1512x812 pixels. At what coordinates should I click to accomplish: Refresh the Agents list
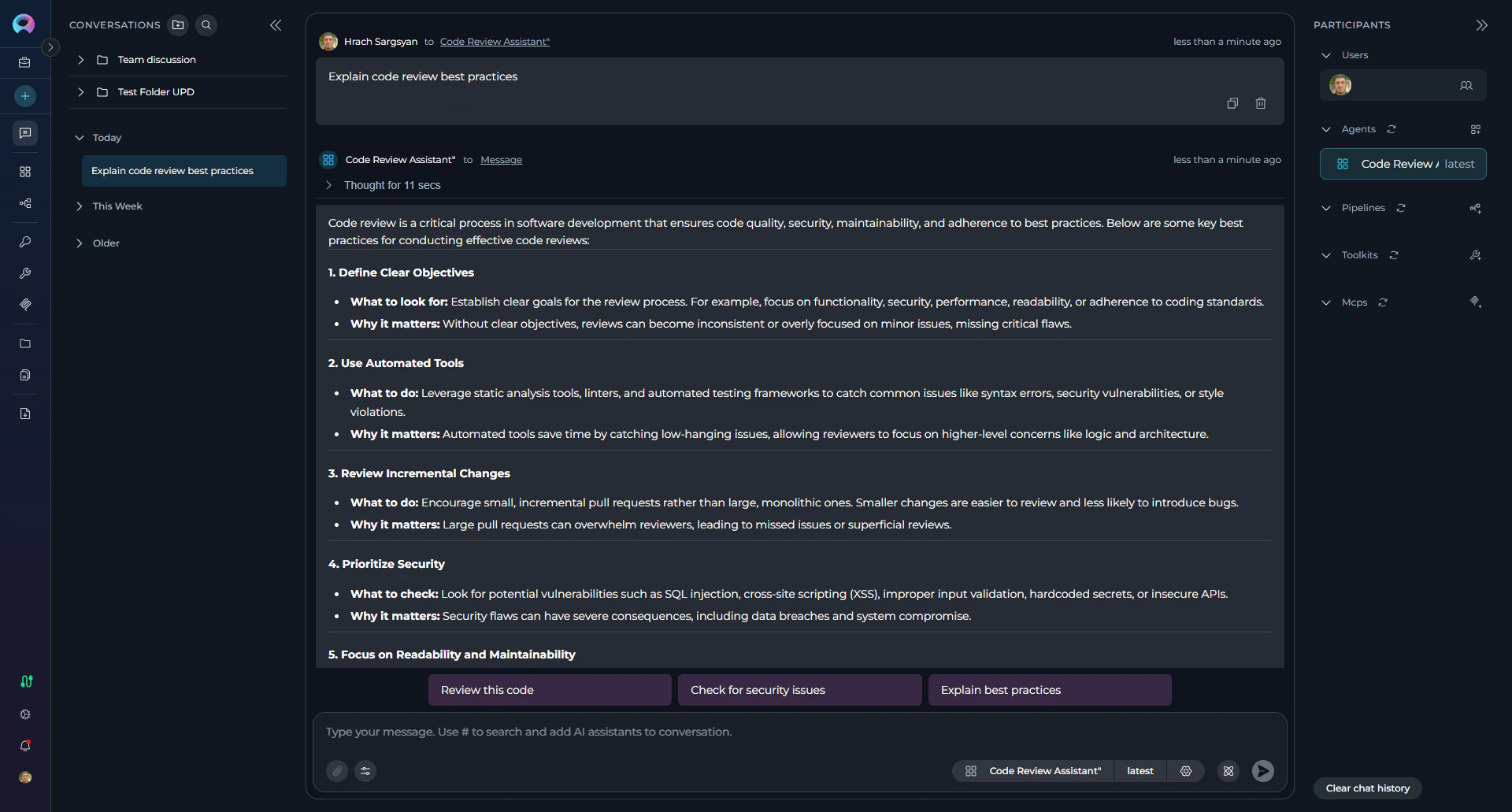[x=1392, y=128]
